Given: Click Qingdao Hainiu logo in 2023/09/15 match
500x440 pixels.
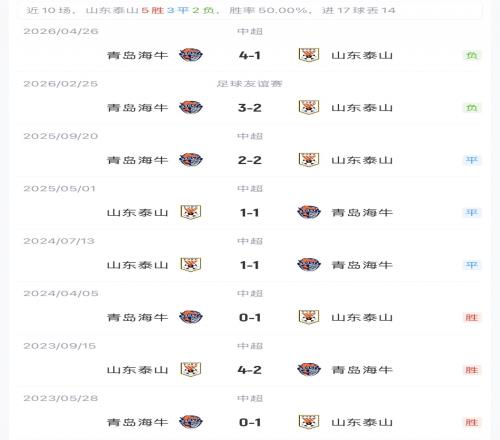Looking at the screenshot, I should pyautogui.click(x=309, y=369).
